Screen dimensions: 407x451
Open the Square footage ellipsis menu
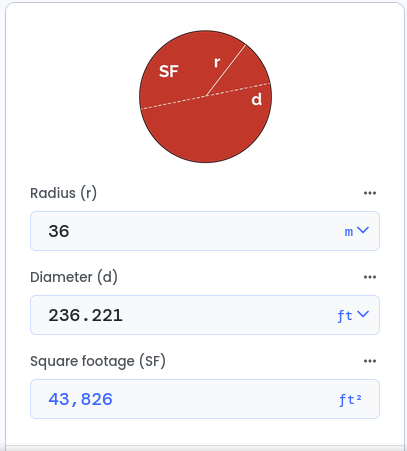pyautogui.click(x=370, y=361)
